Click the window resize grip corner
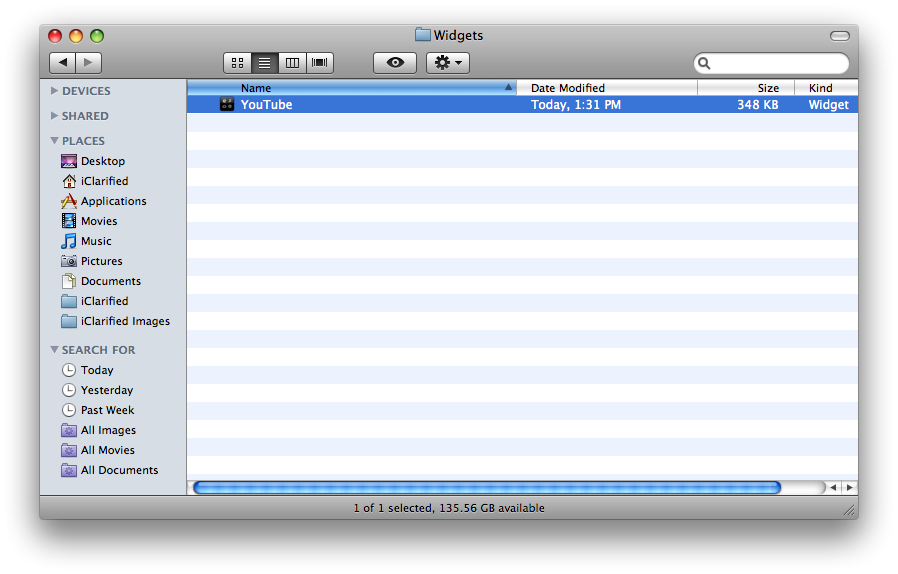Image resolution: width=898 pixels, height=574 pixels. click(x=850, y=510)
